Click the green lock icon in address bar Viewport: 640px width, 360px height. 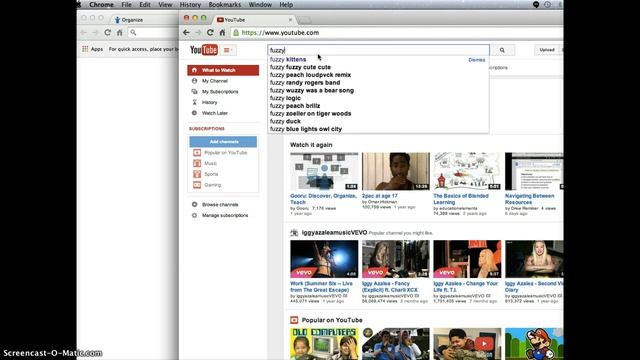pos(236,33)
